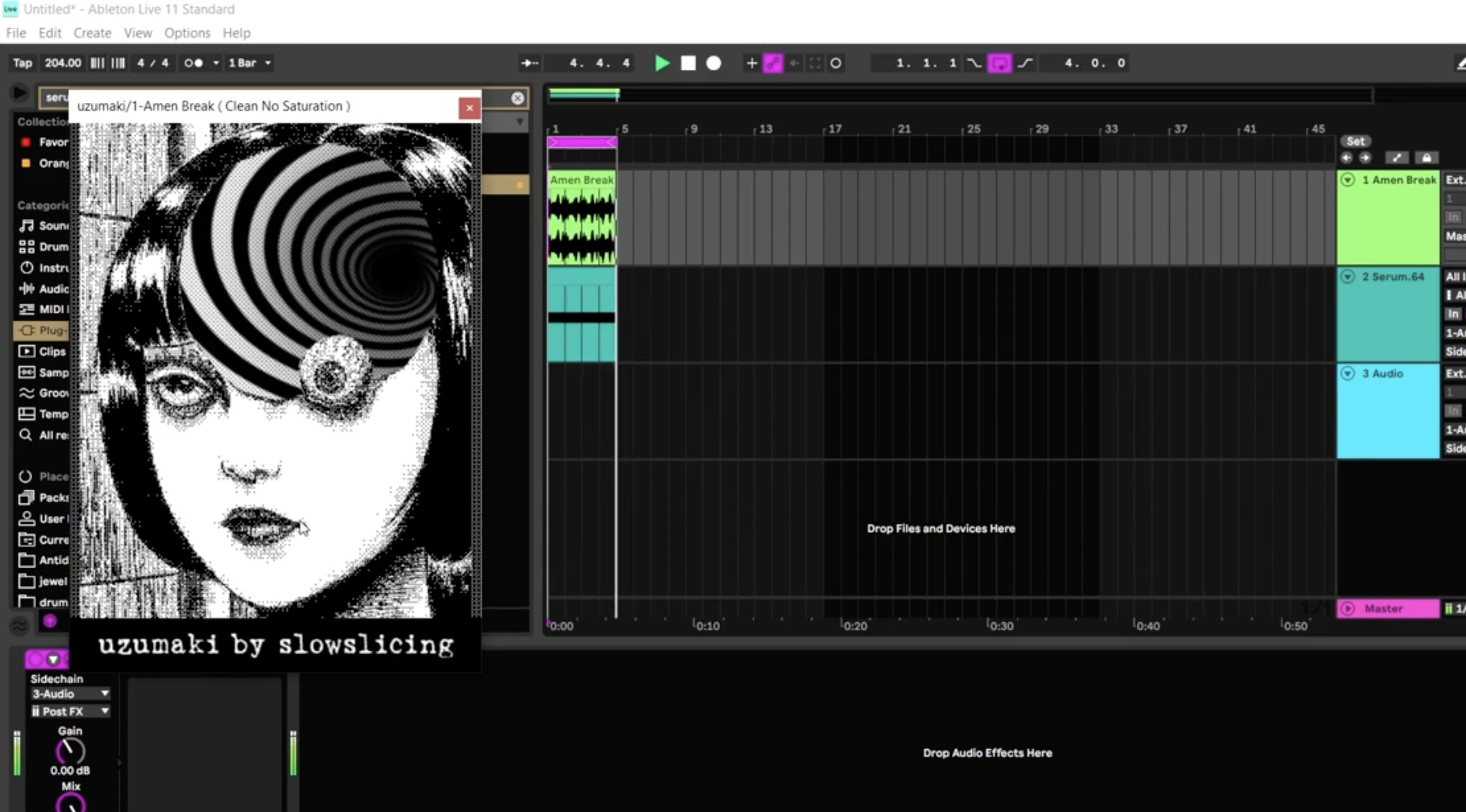1466x812 pixels.
Task: Toggle the Automation Arm button
Action: pos(772,63)
